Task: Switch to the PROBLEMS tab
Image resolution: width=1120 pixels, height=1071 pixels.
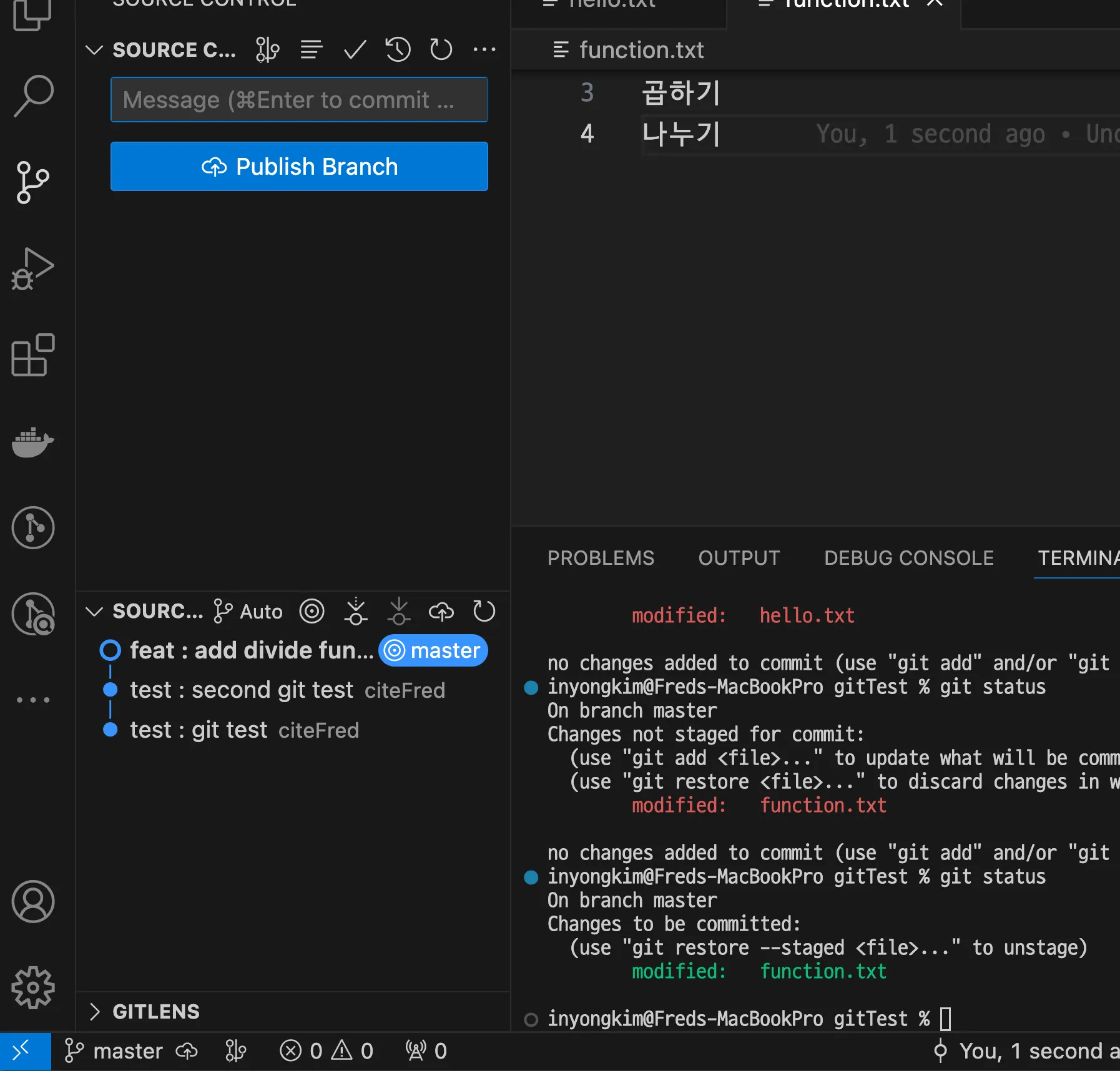Action: (x=601, y=558)
